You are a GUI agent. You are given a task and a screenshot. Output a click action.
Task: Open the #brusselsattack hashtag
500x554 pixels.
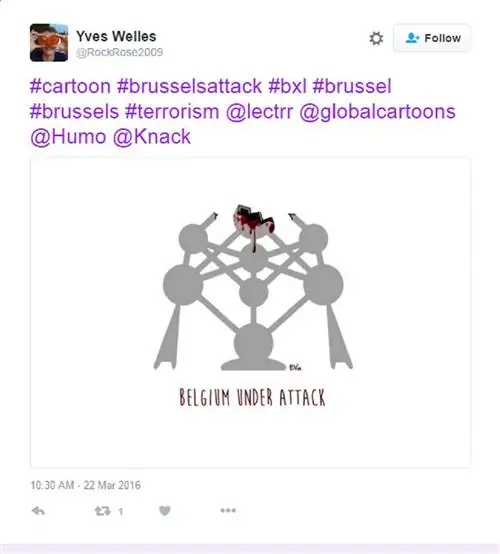coord(189,86)
